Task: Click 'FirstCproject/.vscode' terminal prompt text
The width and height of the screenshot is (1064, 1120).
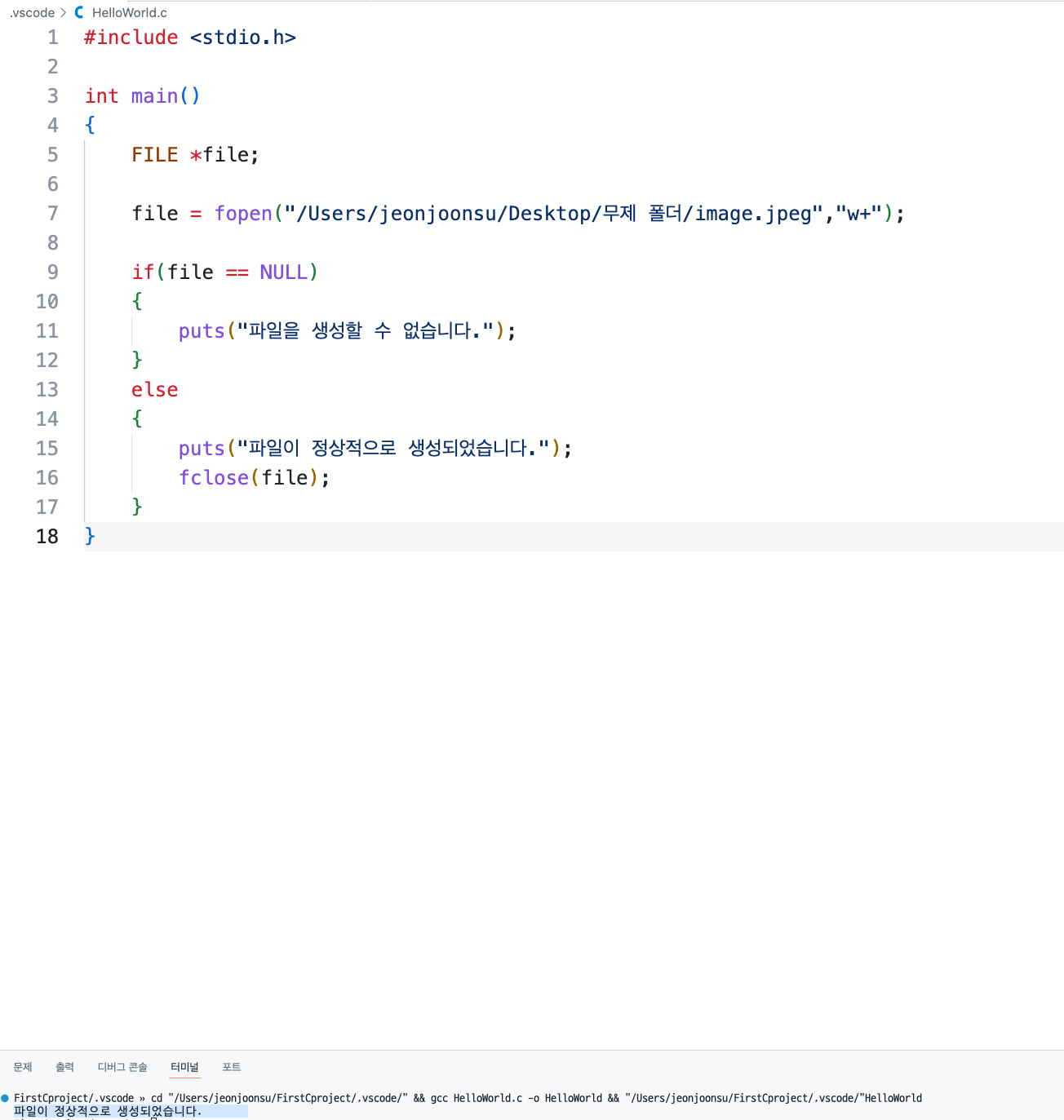Action: point(73,1098)
